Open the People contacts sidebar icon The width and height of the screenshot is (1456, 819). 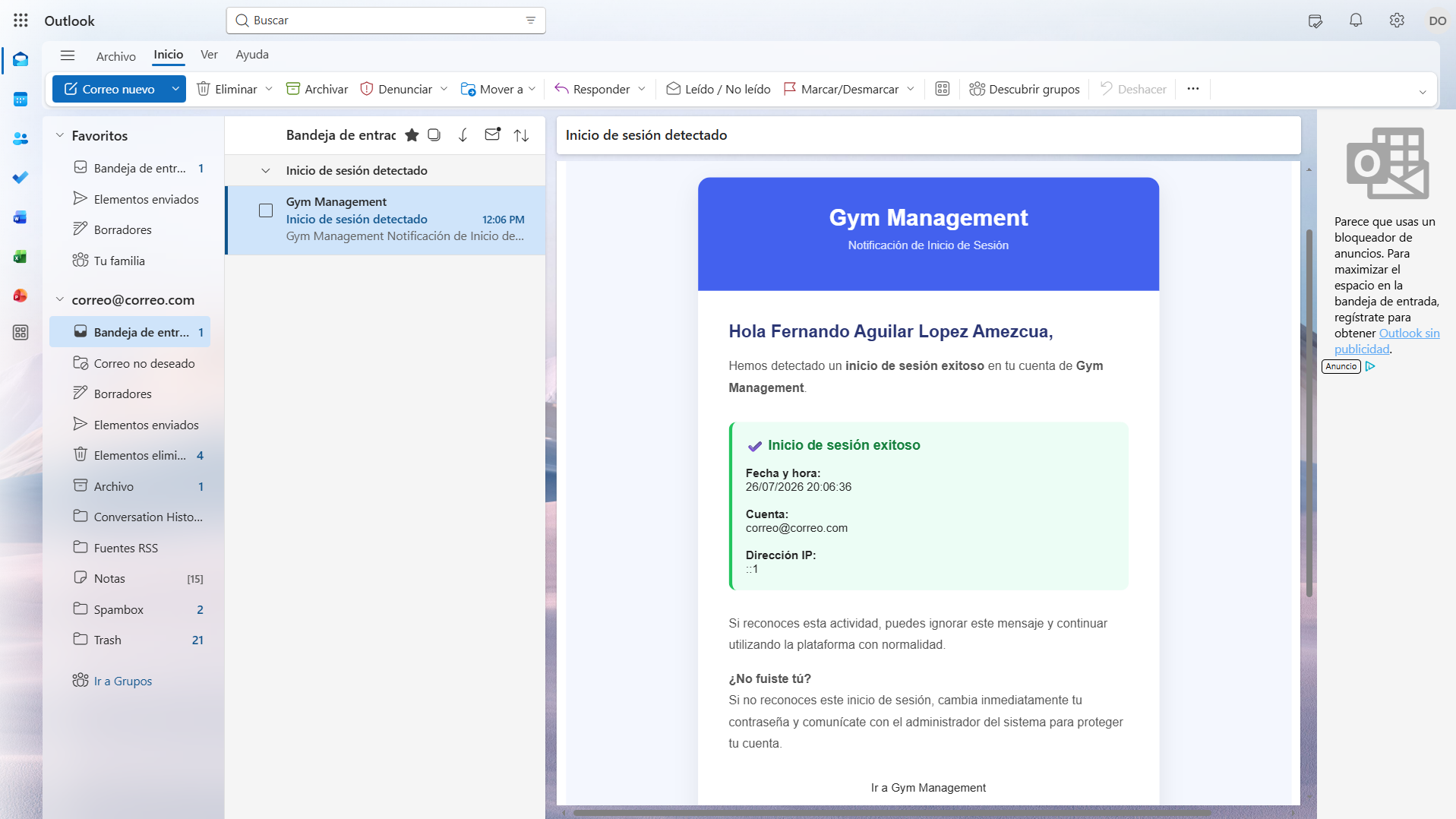pos(21,138)
